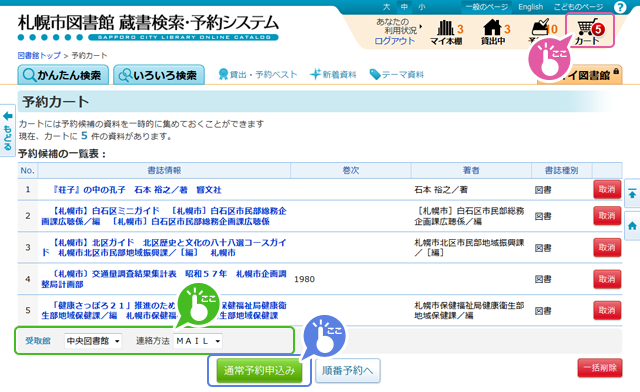This screenshot has height=392, width=640.
Task: Open the cart icon with 5 items
Action: click(x=589, y=30)
